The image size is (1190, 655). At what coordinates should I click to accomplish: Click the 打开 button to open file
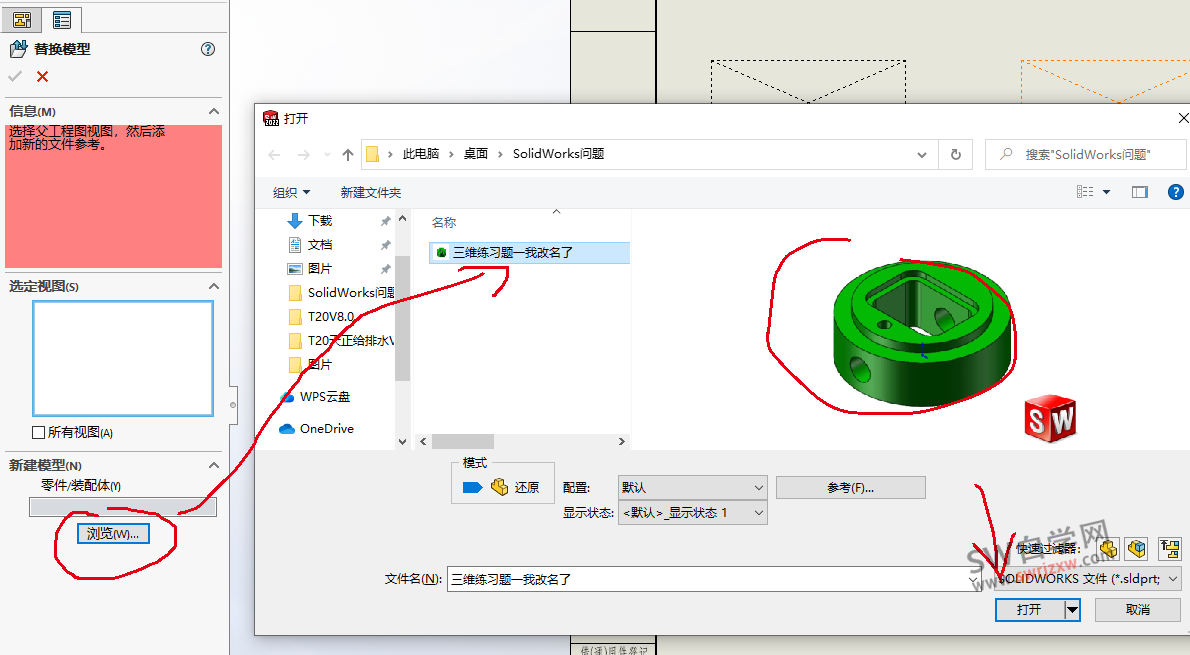pos(1029,609)
